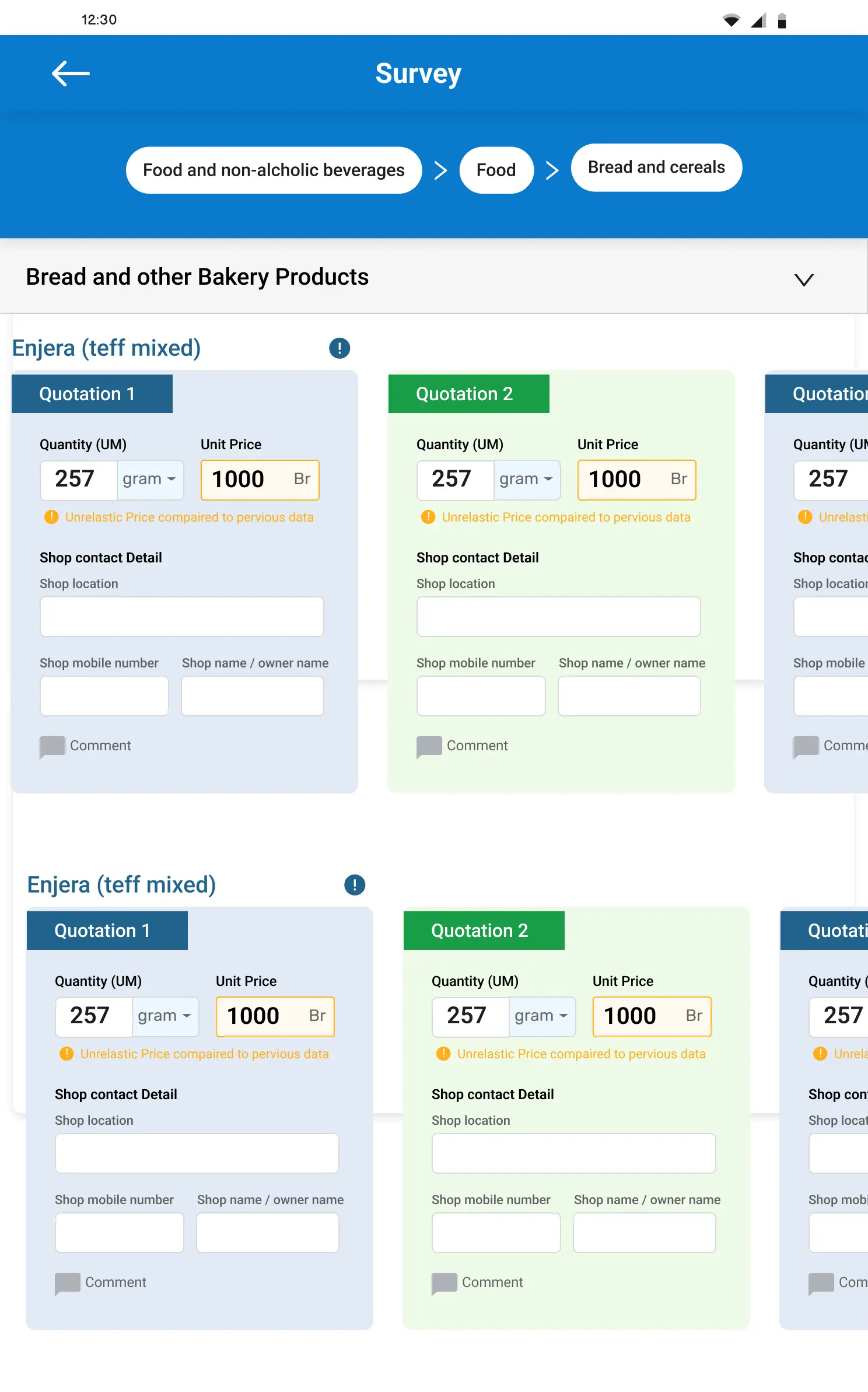Screen dimensions: 868x1392
Task: Select Food and non-alcholic beverages breadcrumb
Action: 274,170
